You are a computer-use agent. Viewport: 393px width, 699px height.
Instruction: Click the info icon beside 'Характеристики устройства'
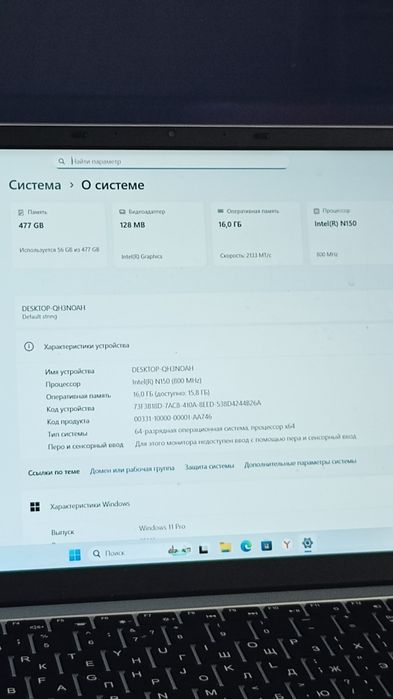[29, 346]
